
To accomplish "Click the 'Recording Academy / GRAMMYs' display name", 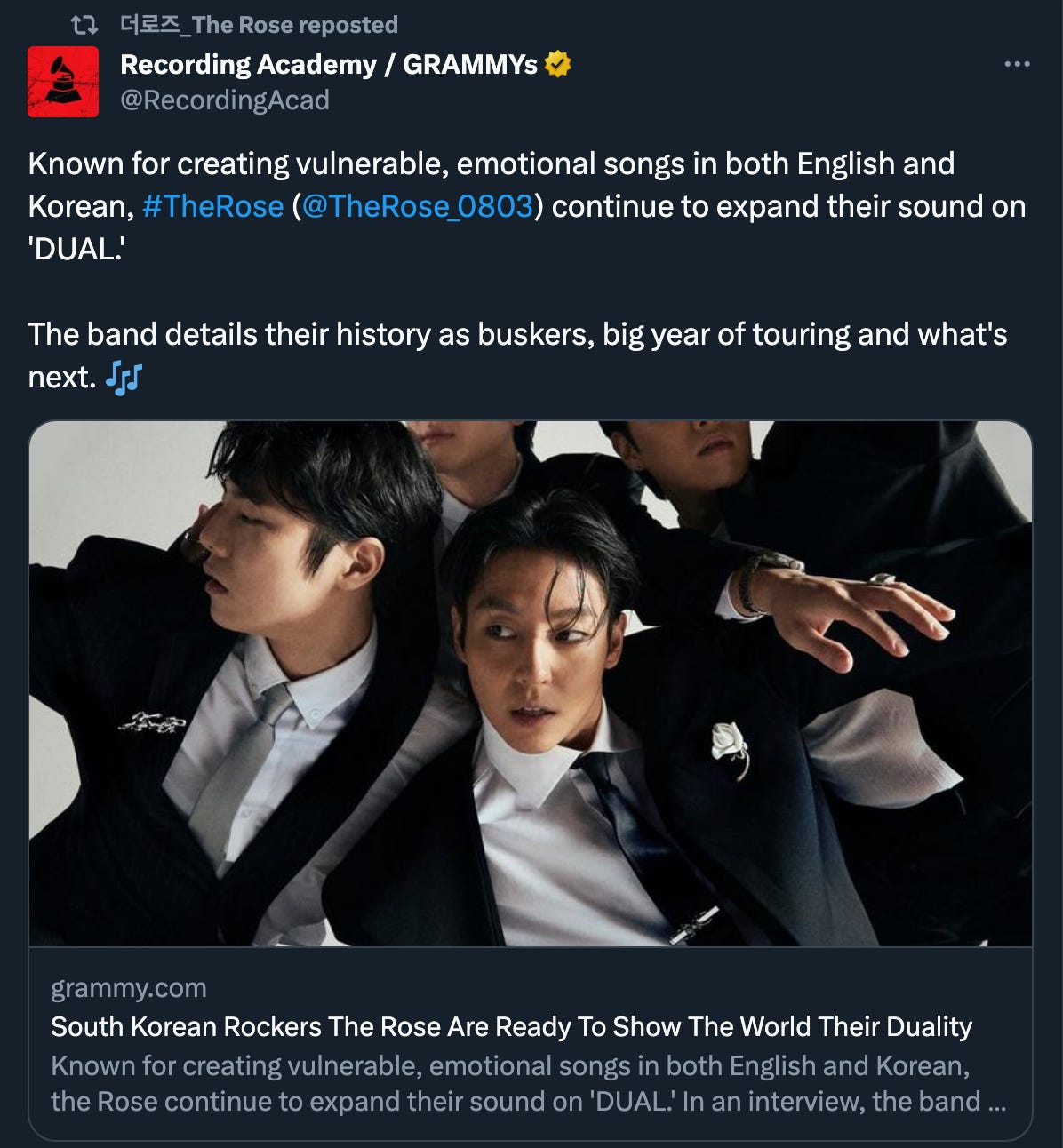I will (x=329, y=65).
